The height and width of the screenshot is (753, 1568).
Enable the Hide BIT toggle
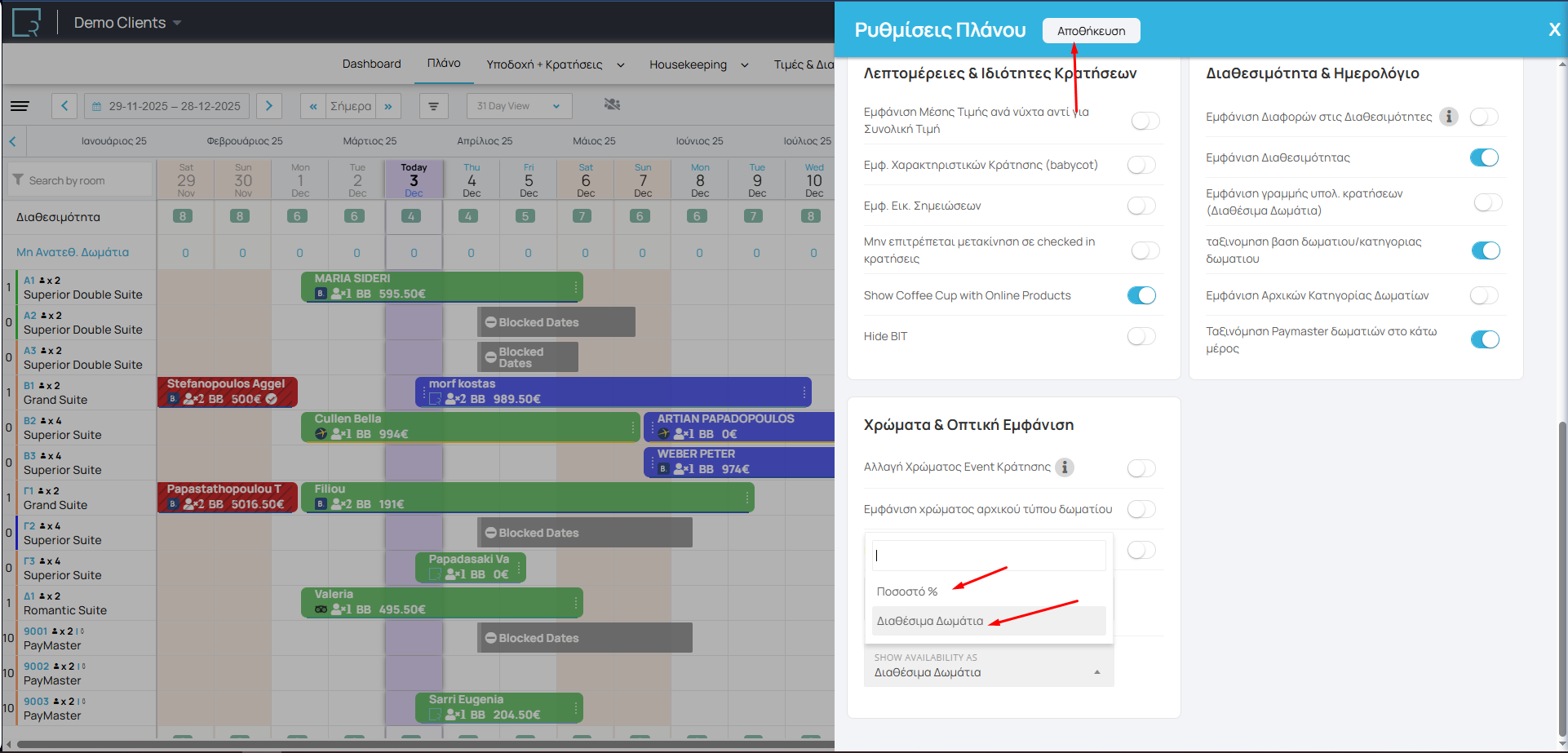click(x=1141, y=336)
